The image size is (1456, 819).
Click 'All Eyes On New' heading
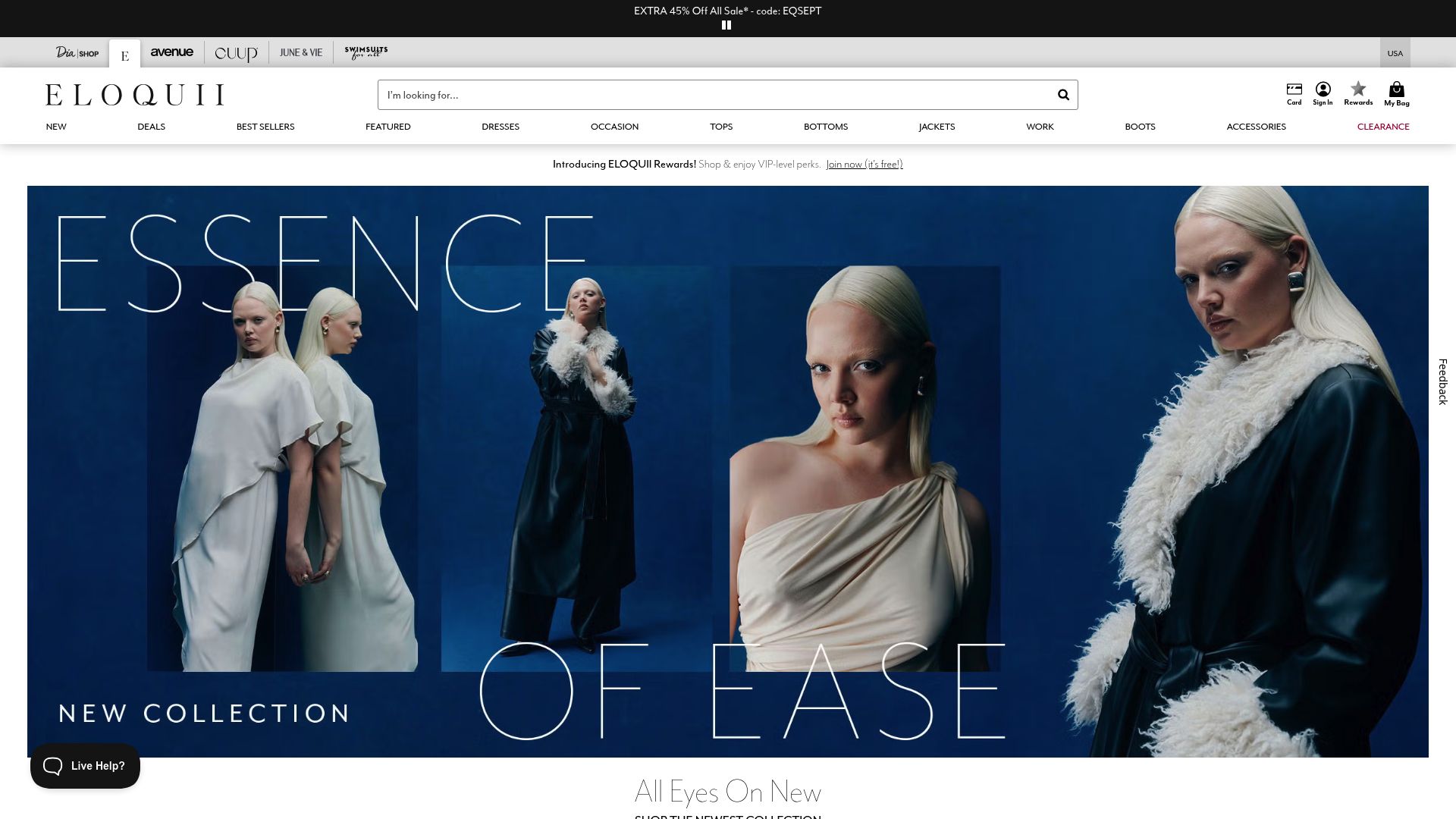point(727,792)
